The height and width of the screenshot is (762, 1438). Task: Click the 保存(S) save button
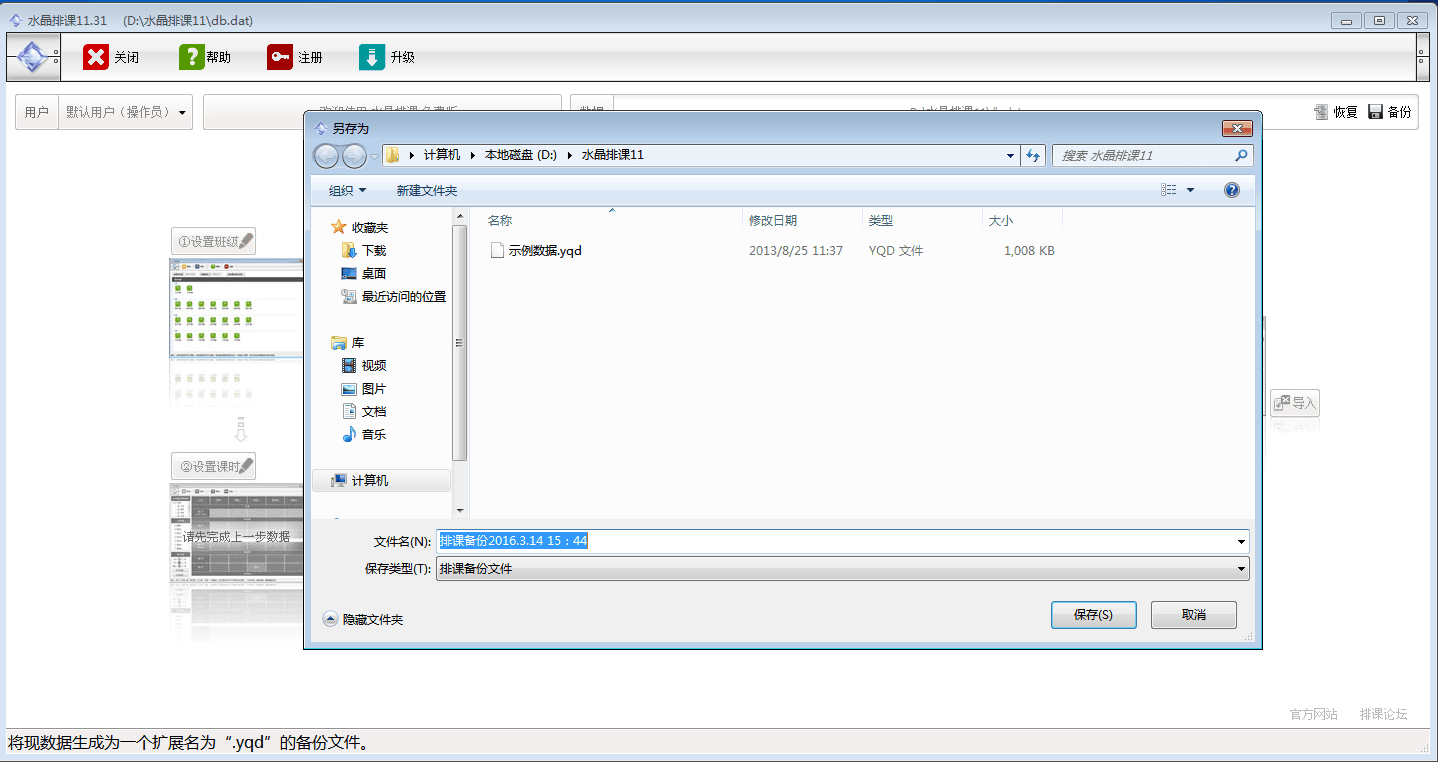(x=1093, y=615)
